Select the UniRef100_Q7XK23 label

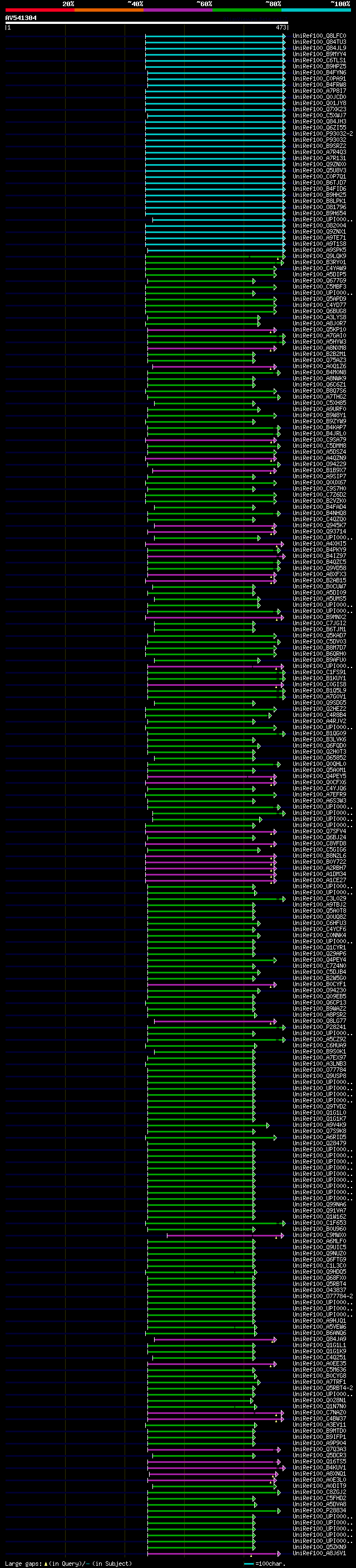319,110
